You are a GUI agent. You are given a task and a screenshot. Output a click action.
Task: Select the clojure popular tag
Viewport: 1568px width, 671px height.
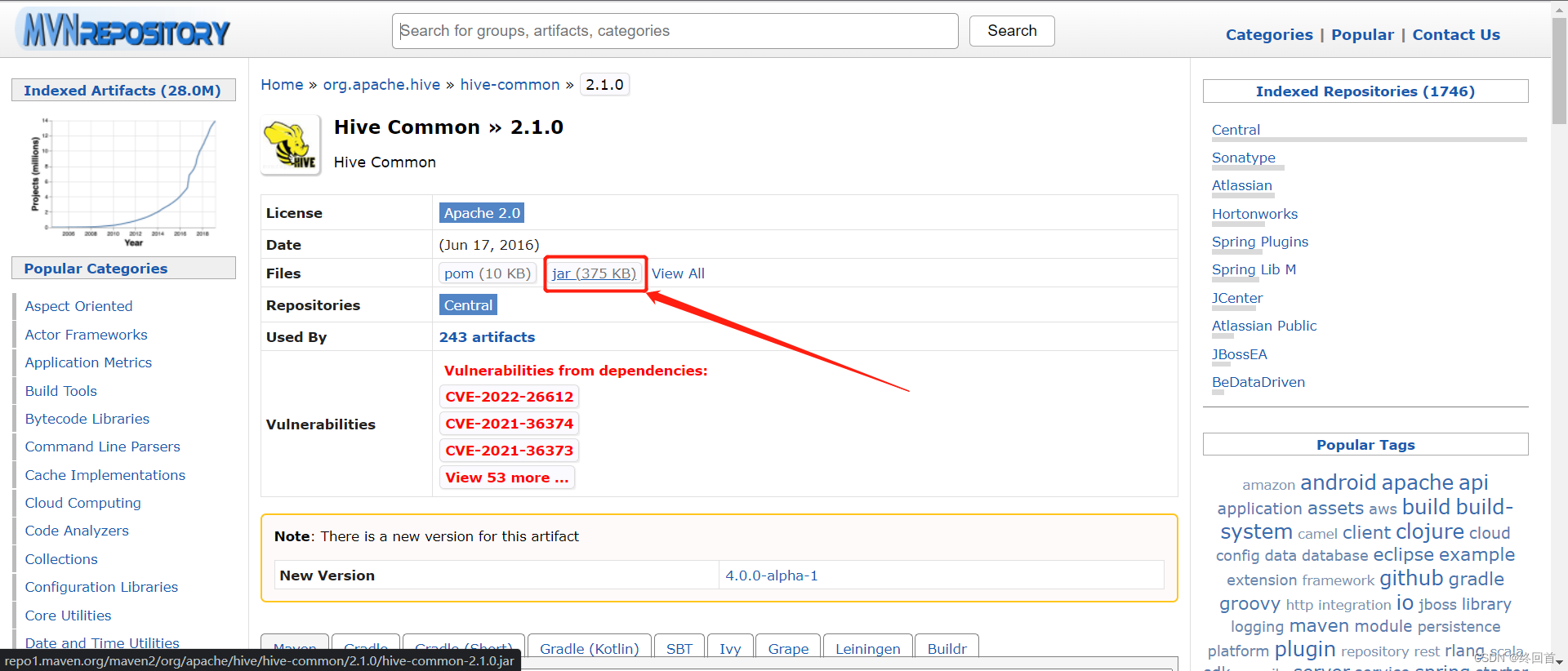(x=1429, y=532)
